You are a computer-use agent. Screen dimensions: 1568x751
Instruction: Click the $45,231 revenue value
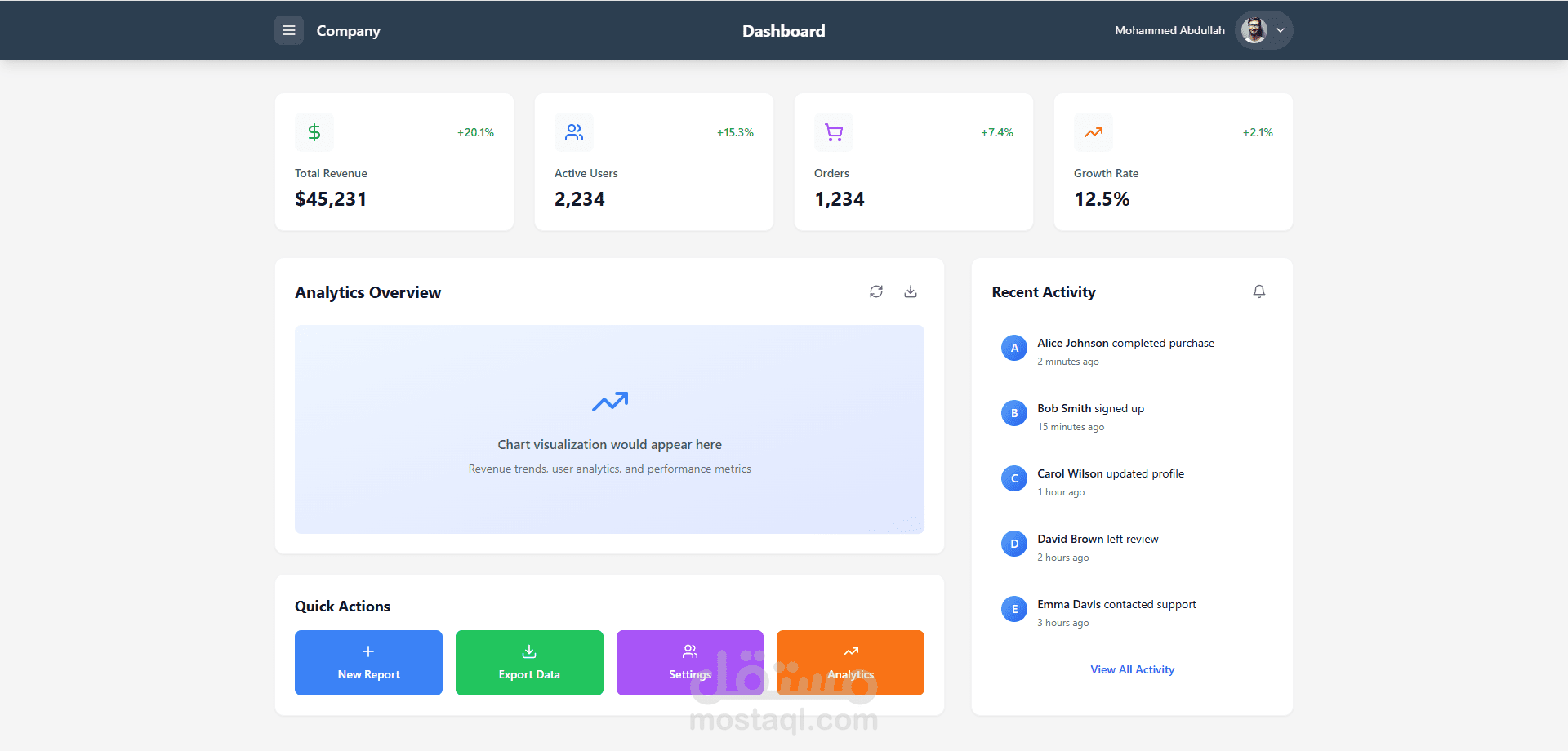click(331, 199)
